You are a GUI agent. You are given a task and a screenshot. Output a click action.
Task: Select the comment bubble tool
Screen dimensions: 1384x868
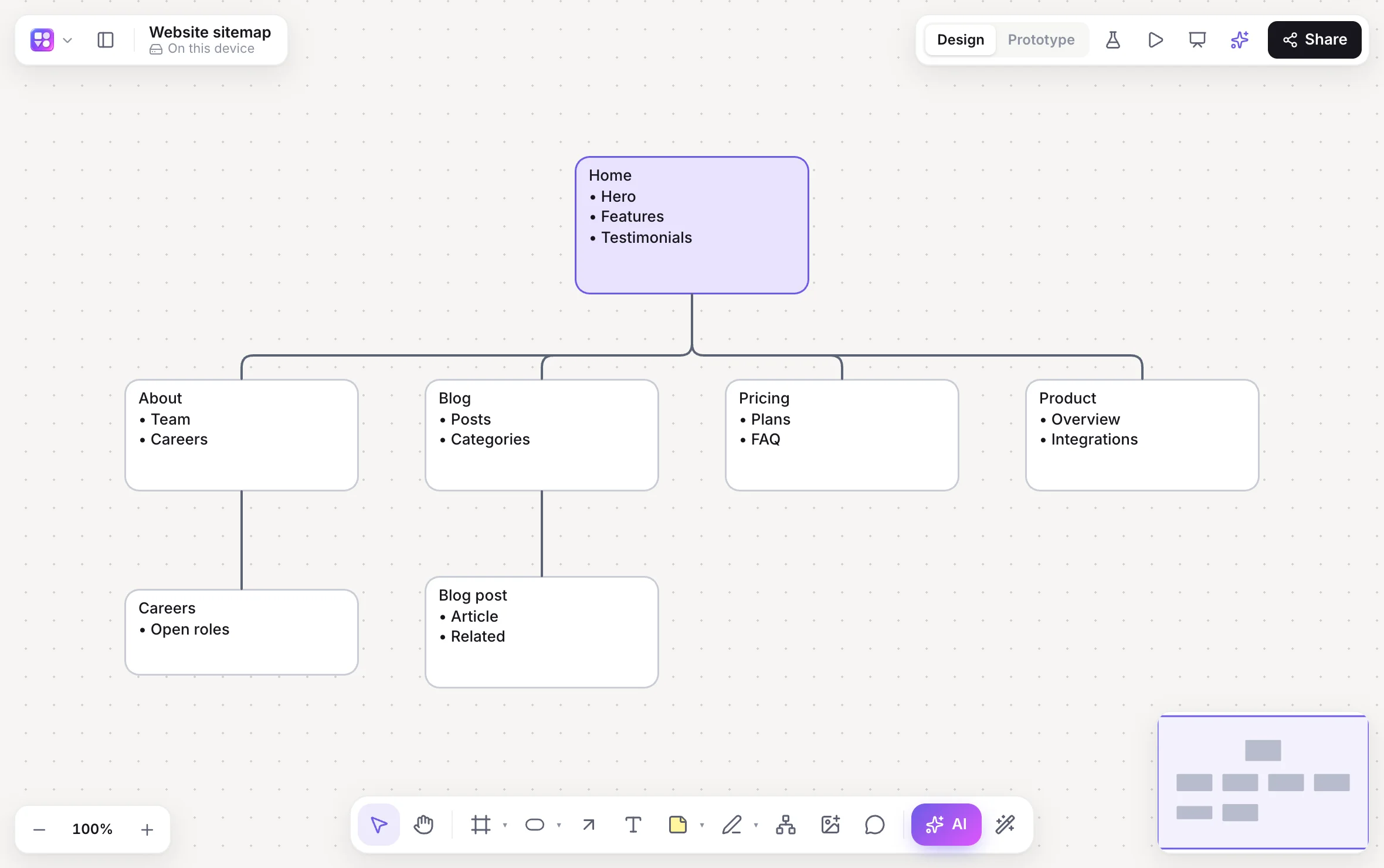click(875, 825)
